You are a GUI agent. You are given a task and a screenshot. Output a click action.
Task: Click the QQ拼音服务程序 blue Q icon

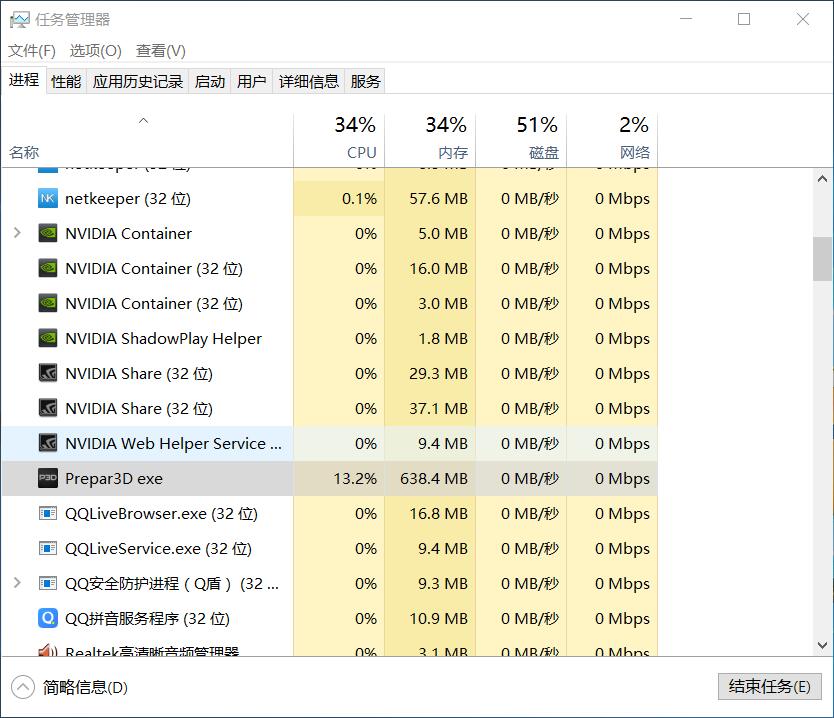[x=48, y=618]
